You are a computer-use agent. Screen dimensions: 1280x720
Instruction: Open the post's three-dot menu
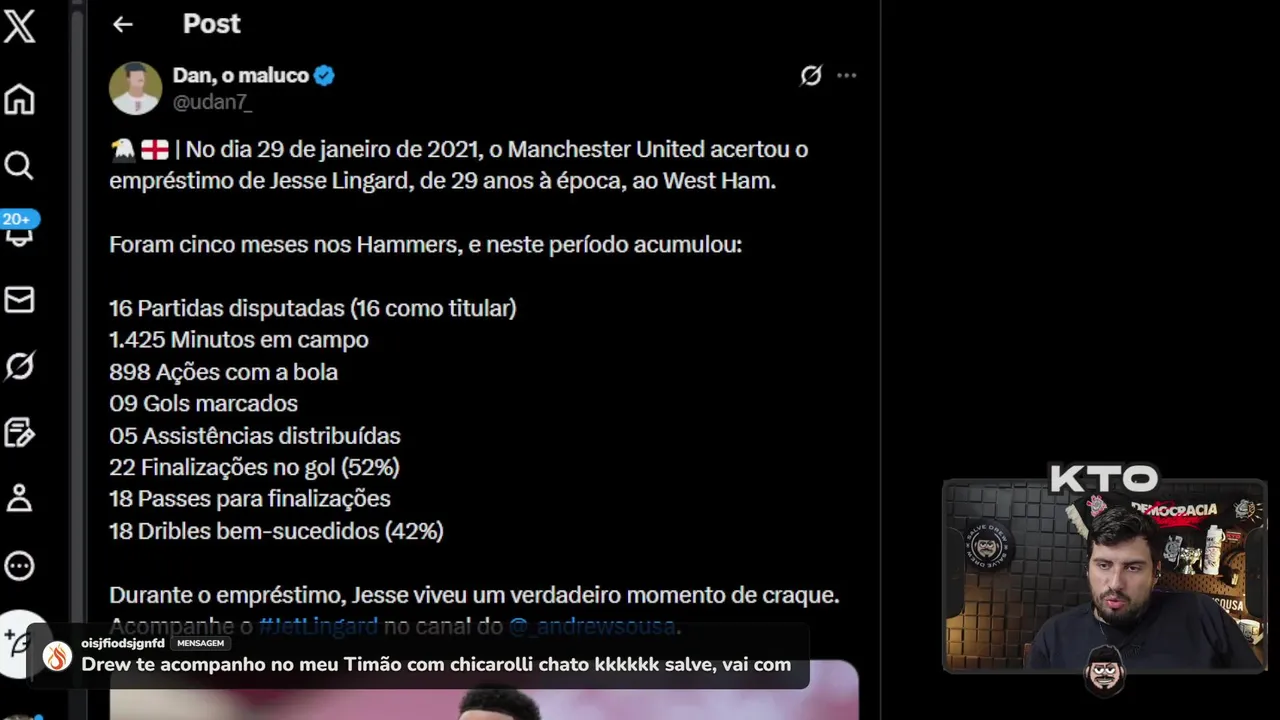847,75
